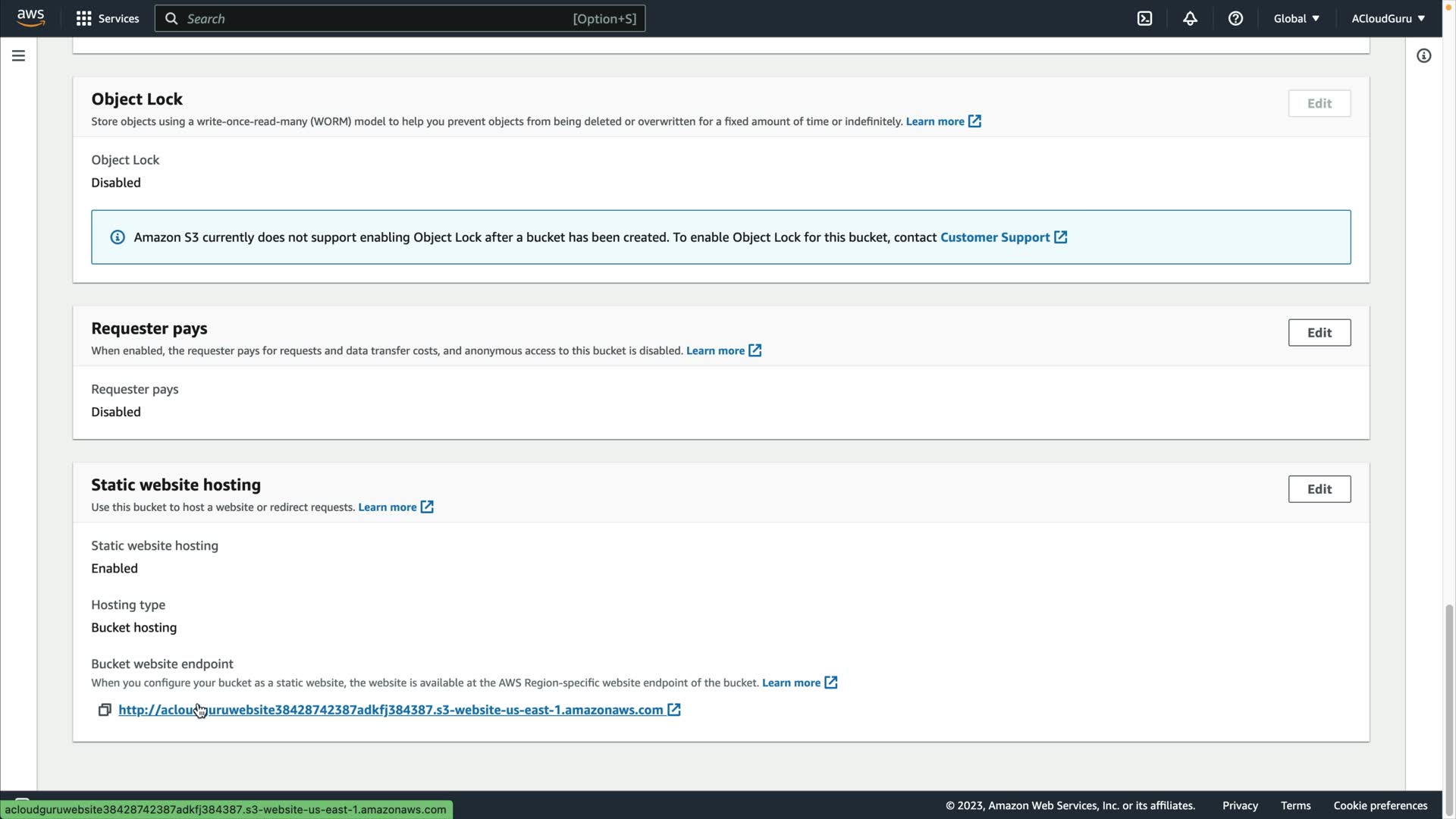Open the notifications bell
The width and height of the screenshot is (1456, 819).
[x=1190, y=18]
